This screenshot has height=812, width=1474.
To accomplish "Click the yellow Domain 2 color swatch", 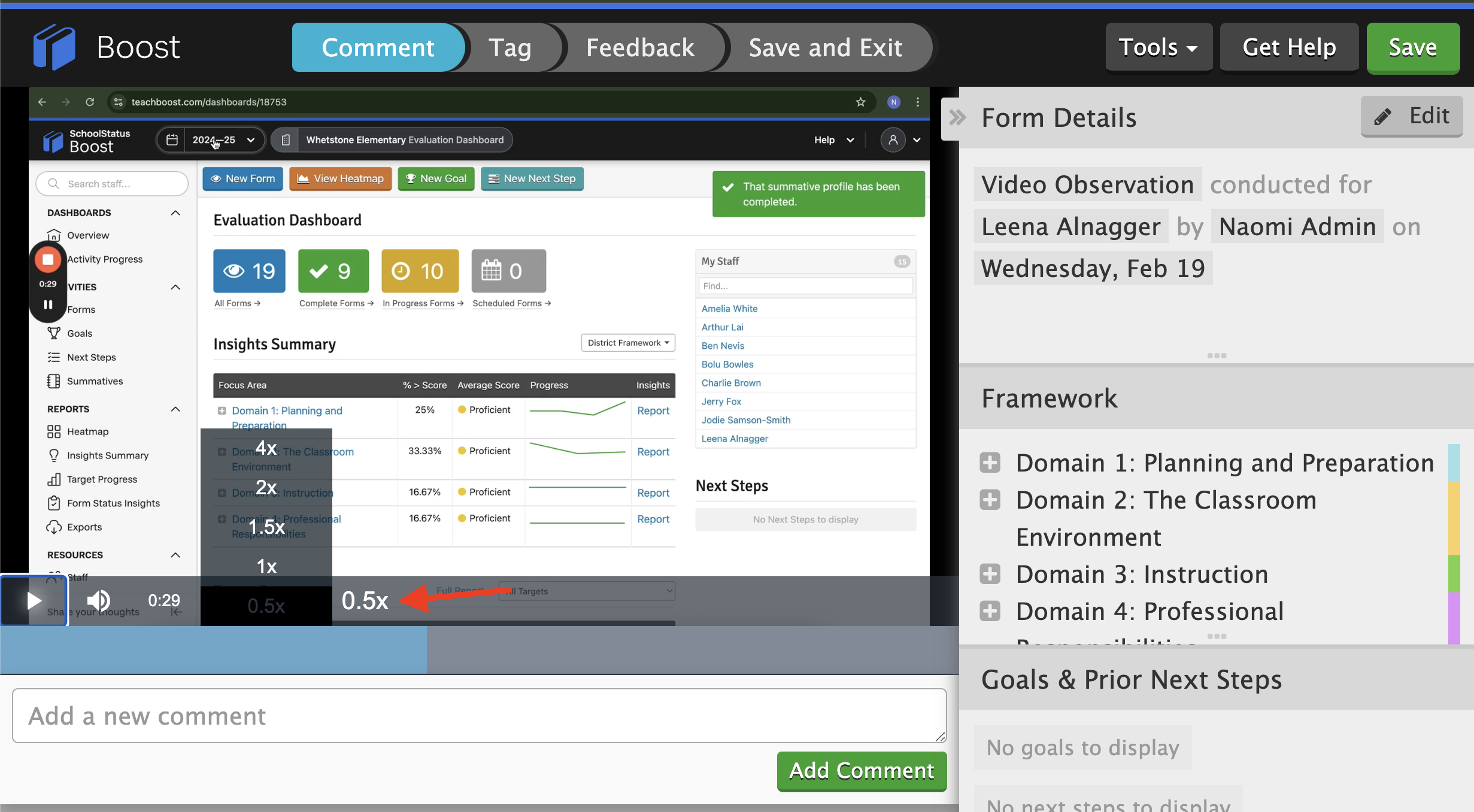I will (x=1454, y=518).
